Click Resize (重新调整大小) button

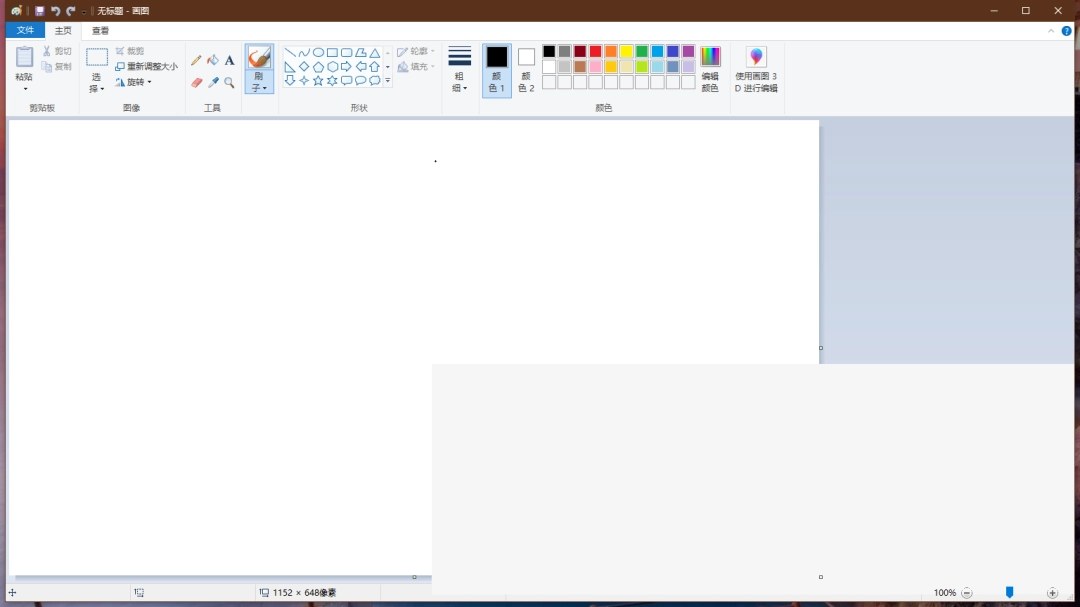click(146, 67)
